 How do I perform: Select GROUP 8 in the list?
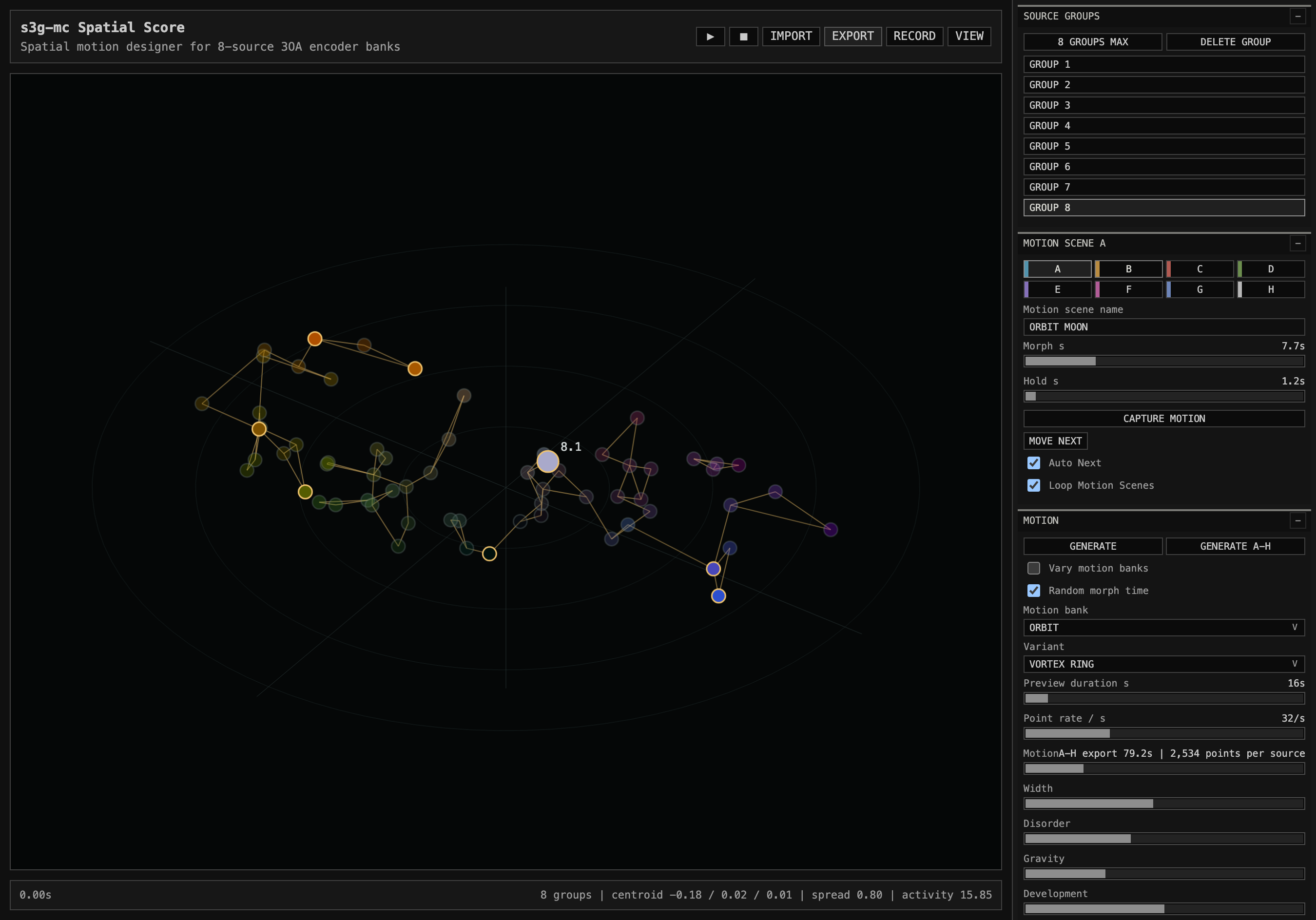point(1164,208)
